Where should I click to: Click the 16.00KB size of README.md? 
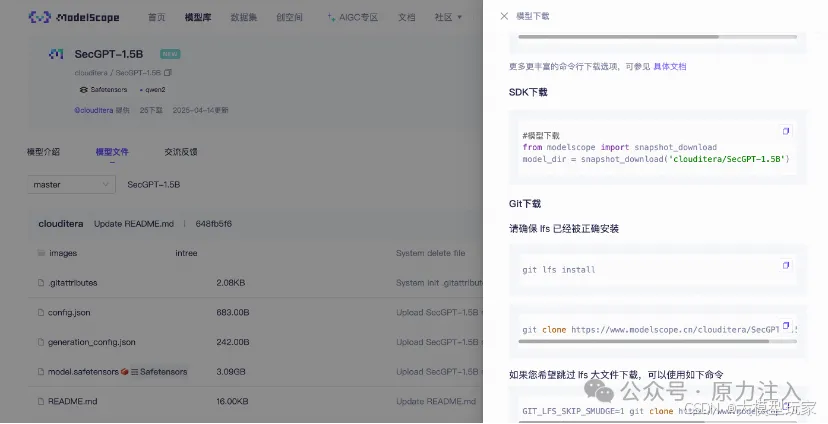232,401
